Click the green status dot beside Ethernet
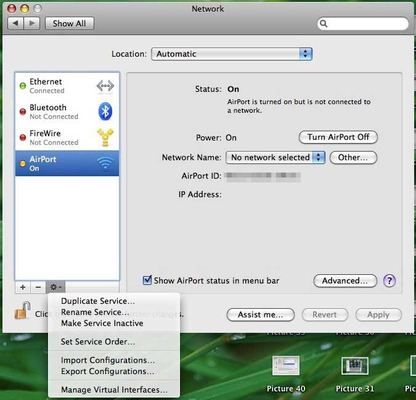The height and width of the screenshot is (400, 416). click(23, 86)
